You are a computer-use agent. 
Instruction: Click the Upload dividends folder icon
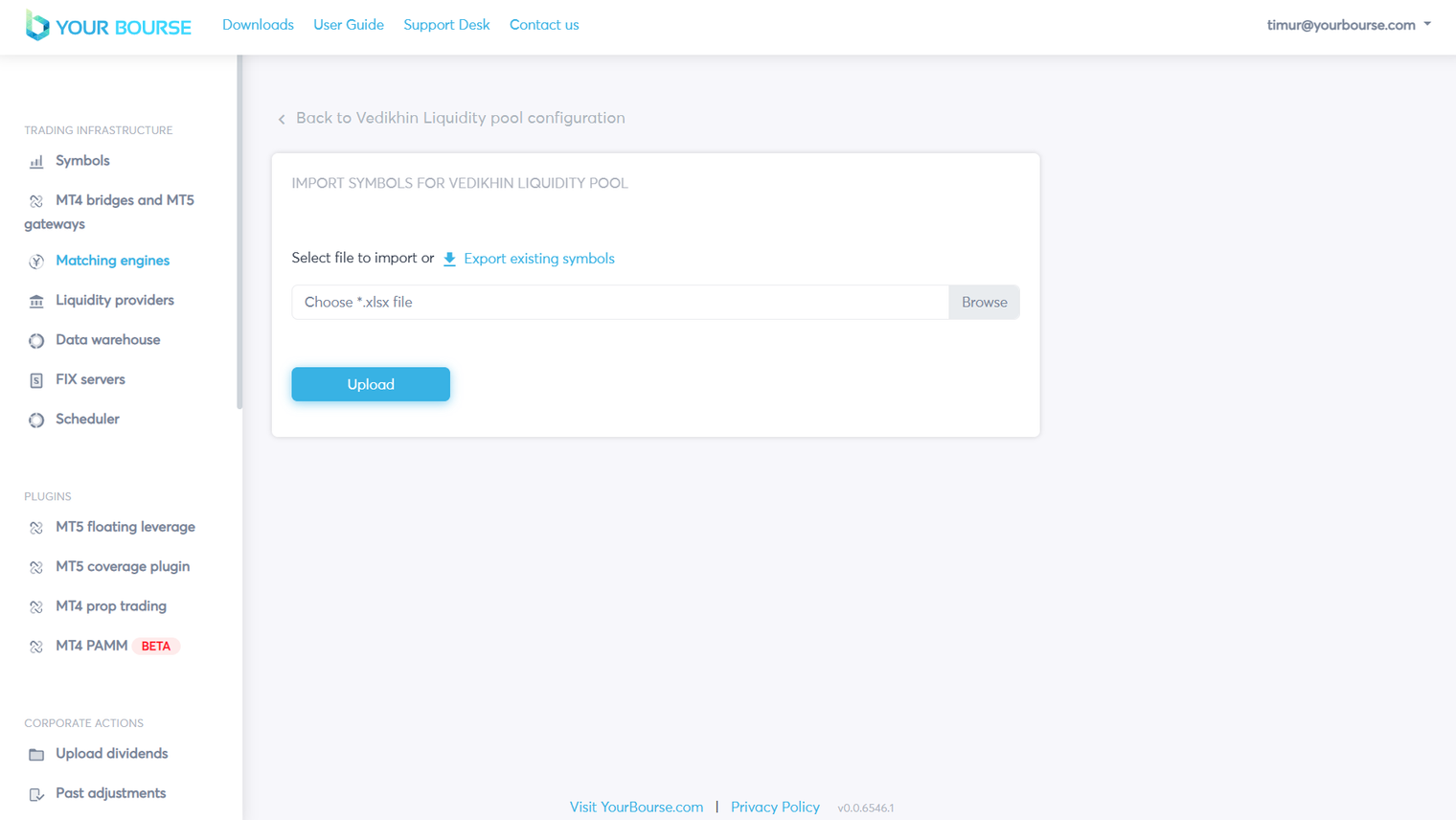[36, 755]
